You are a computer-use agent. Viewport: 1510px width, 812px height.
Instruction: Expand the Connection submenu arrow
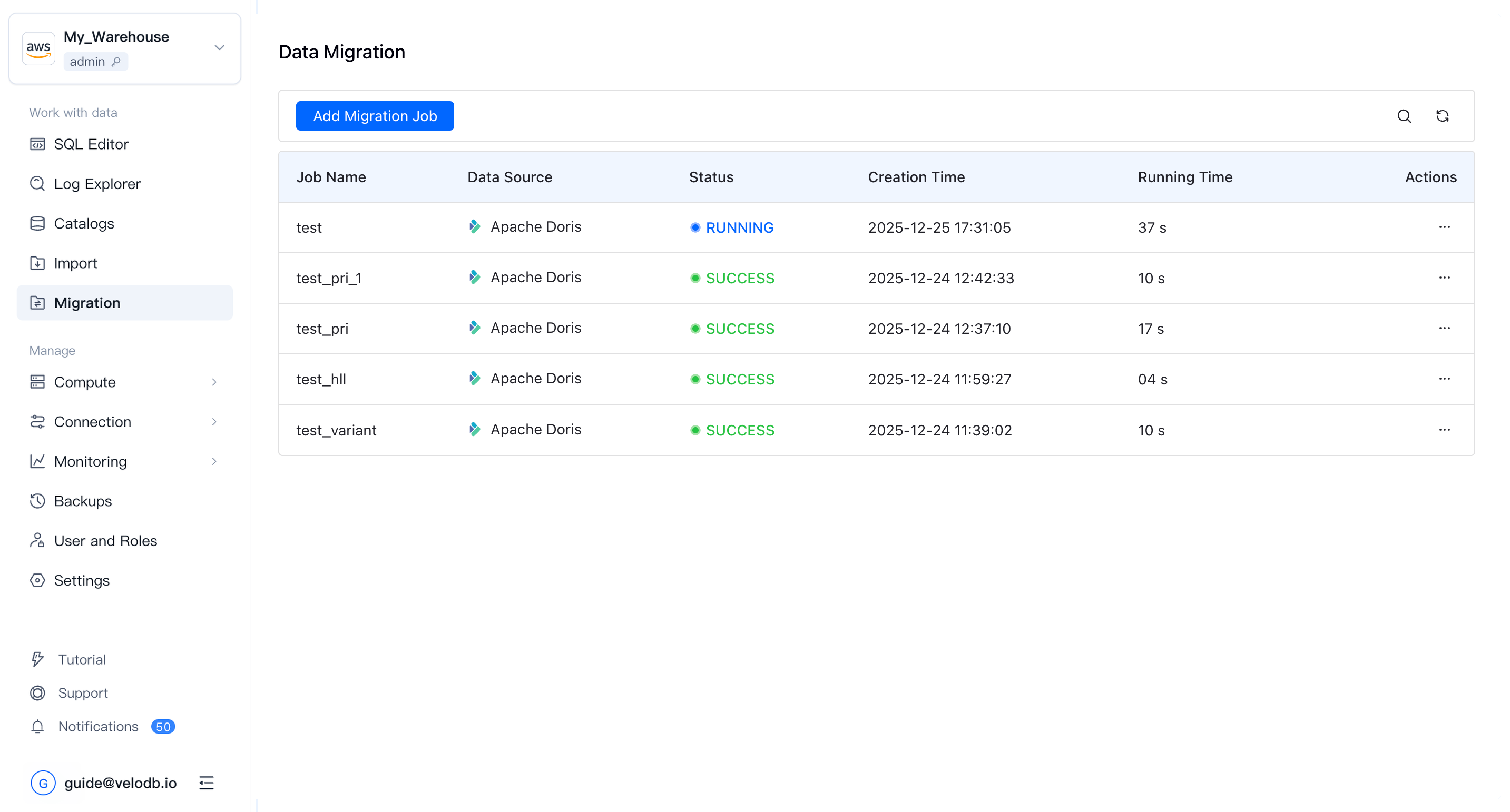click(x=214, y=422)
